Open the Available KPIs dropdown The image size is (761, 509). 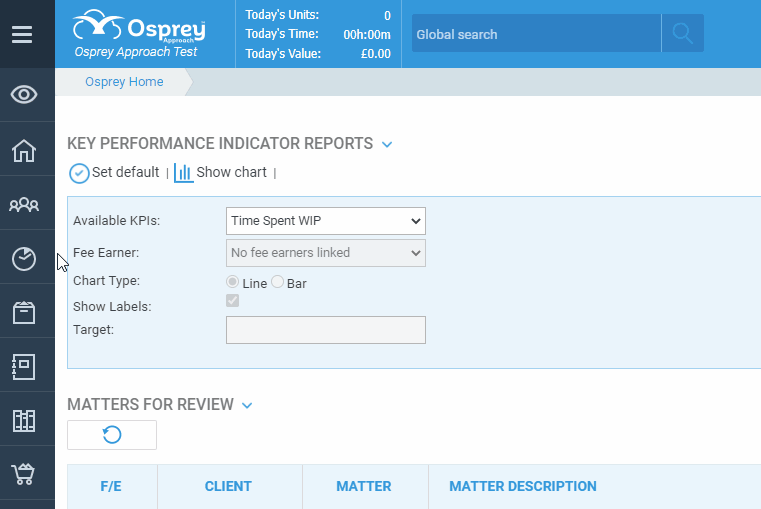coord(326,221)
